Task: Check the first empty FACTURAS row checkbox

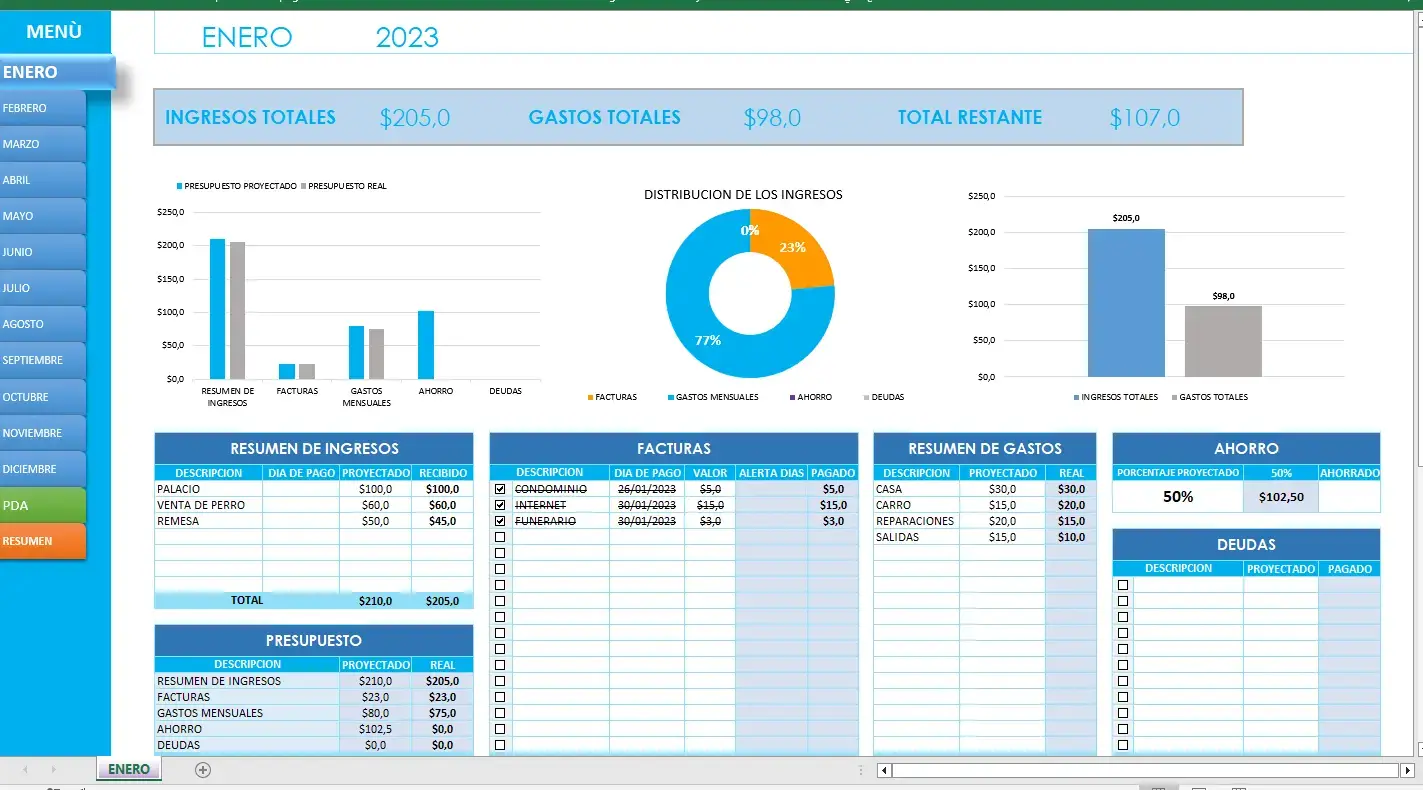Action: [500, 537]
